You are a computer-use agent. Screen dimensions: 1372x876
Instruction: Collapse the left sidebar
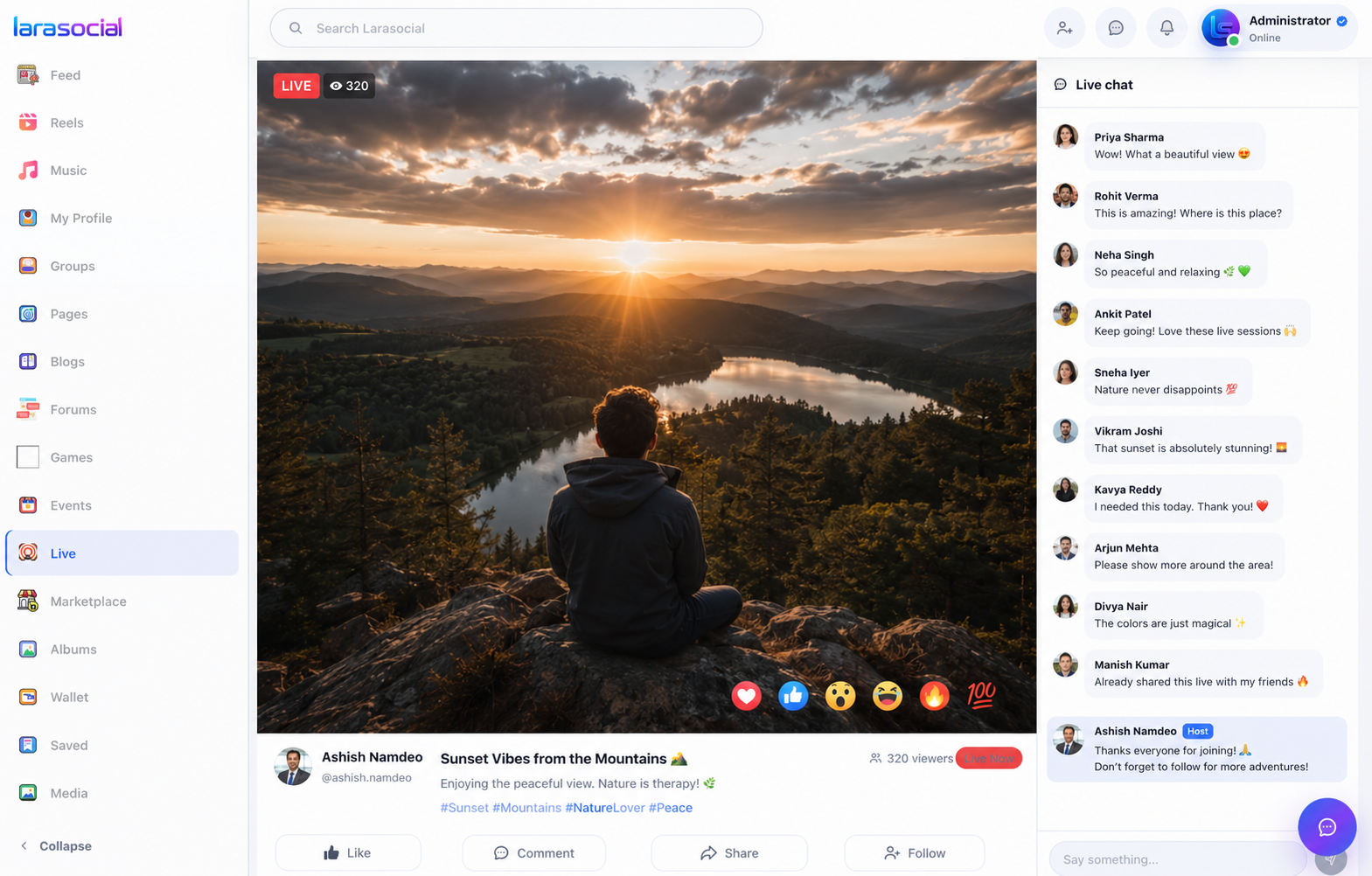click(56, 846)
